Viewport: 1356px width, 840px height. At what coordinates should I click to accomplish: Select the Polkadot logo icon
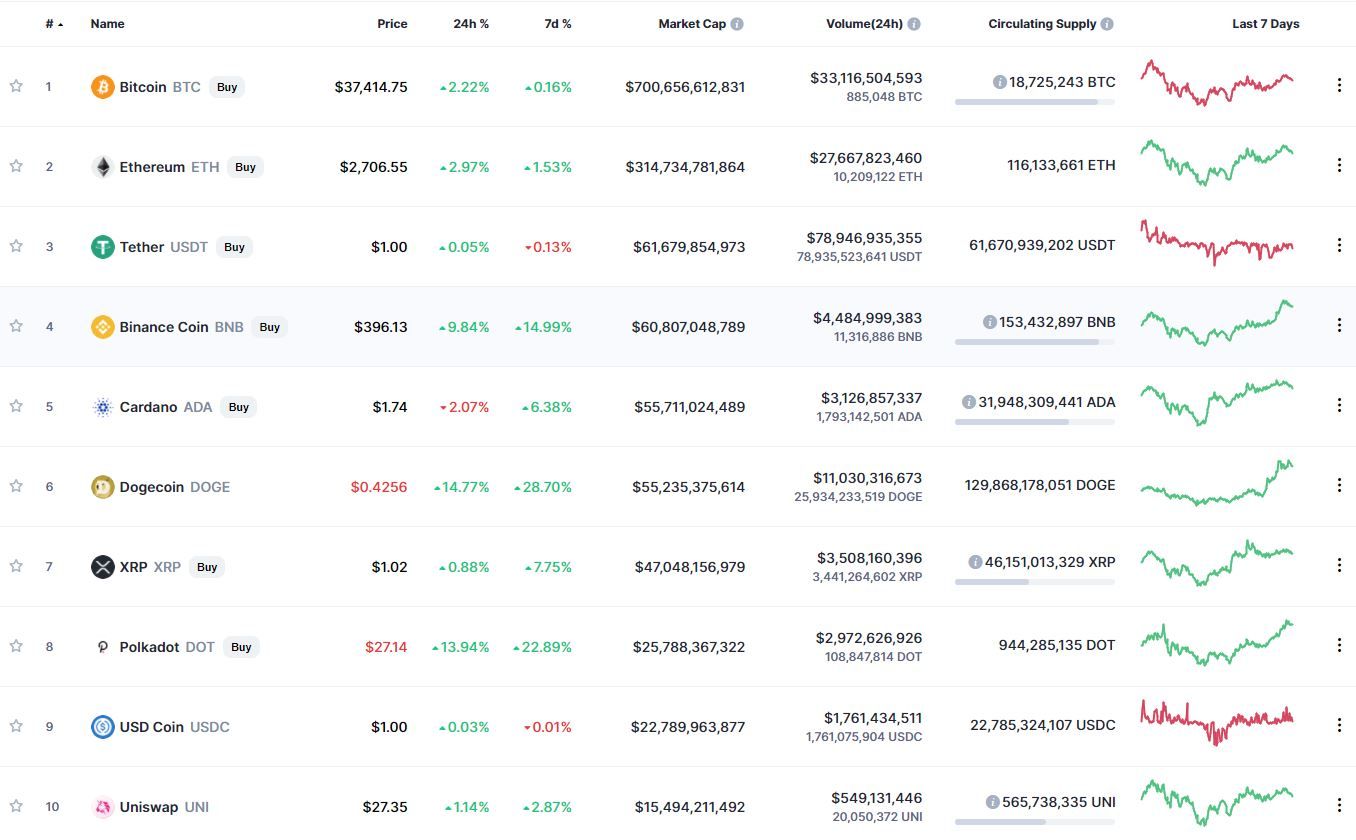coord(103,647)
